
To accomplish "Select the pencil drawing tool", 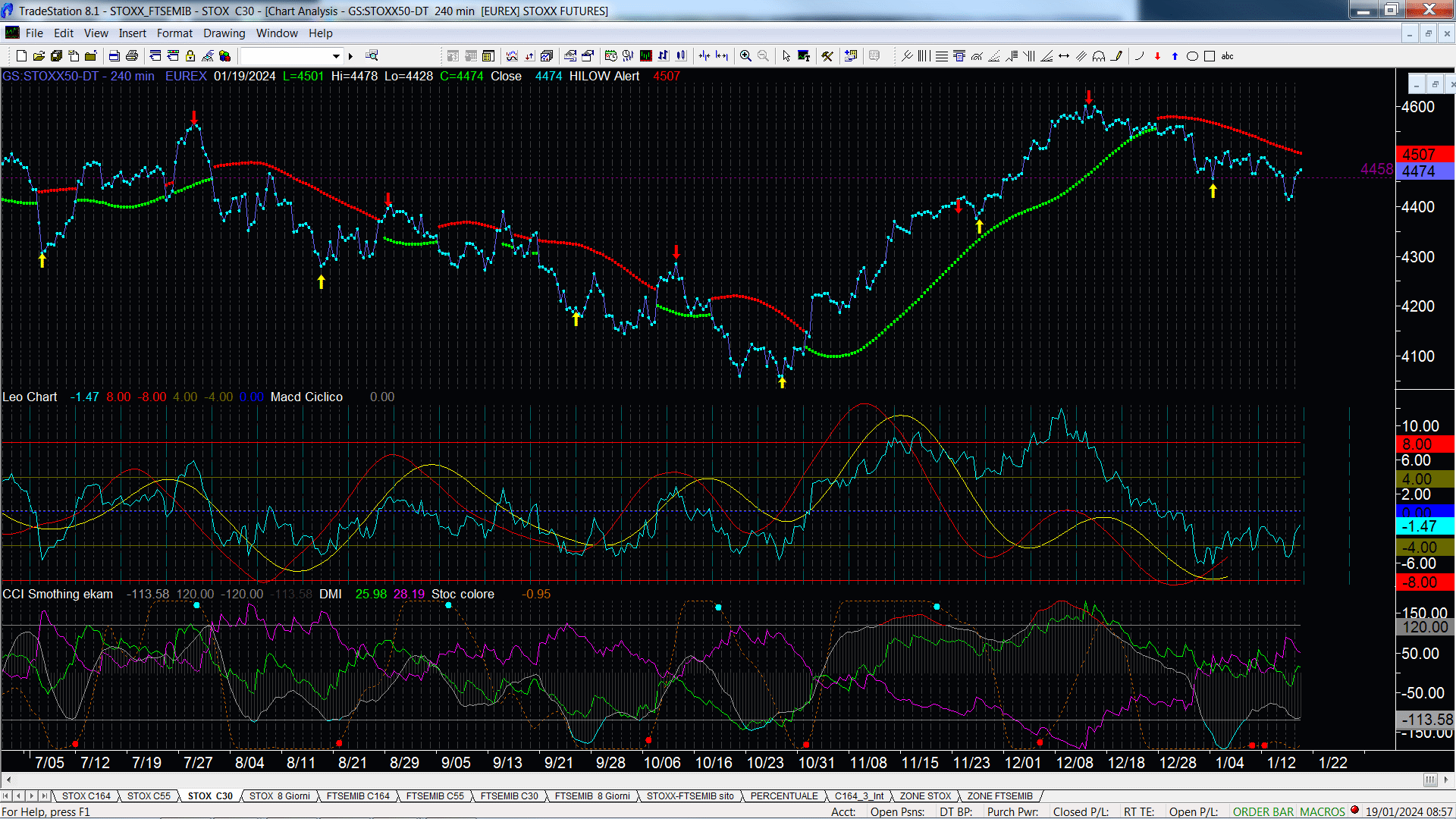I will pyautogui.click(x=1116, y=56).
